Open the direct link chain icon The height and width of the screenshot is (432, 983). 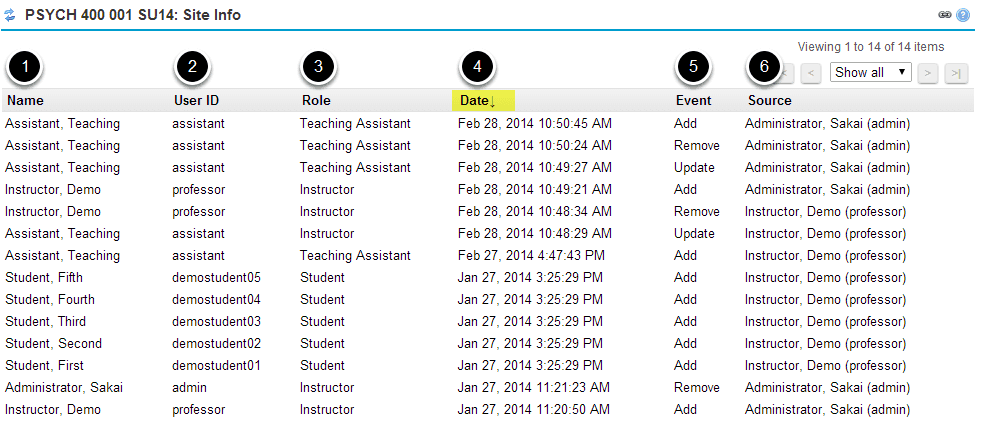click(945, 15)
